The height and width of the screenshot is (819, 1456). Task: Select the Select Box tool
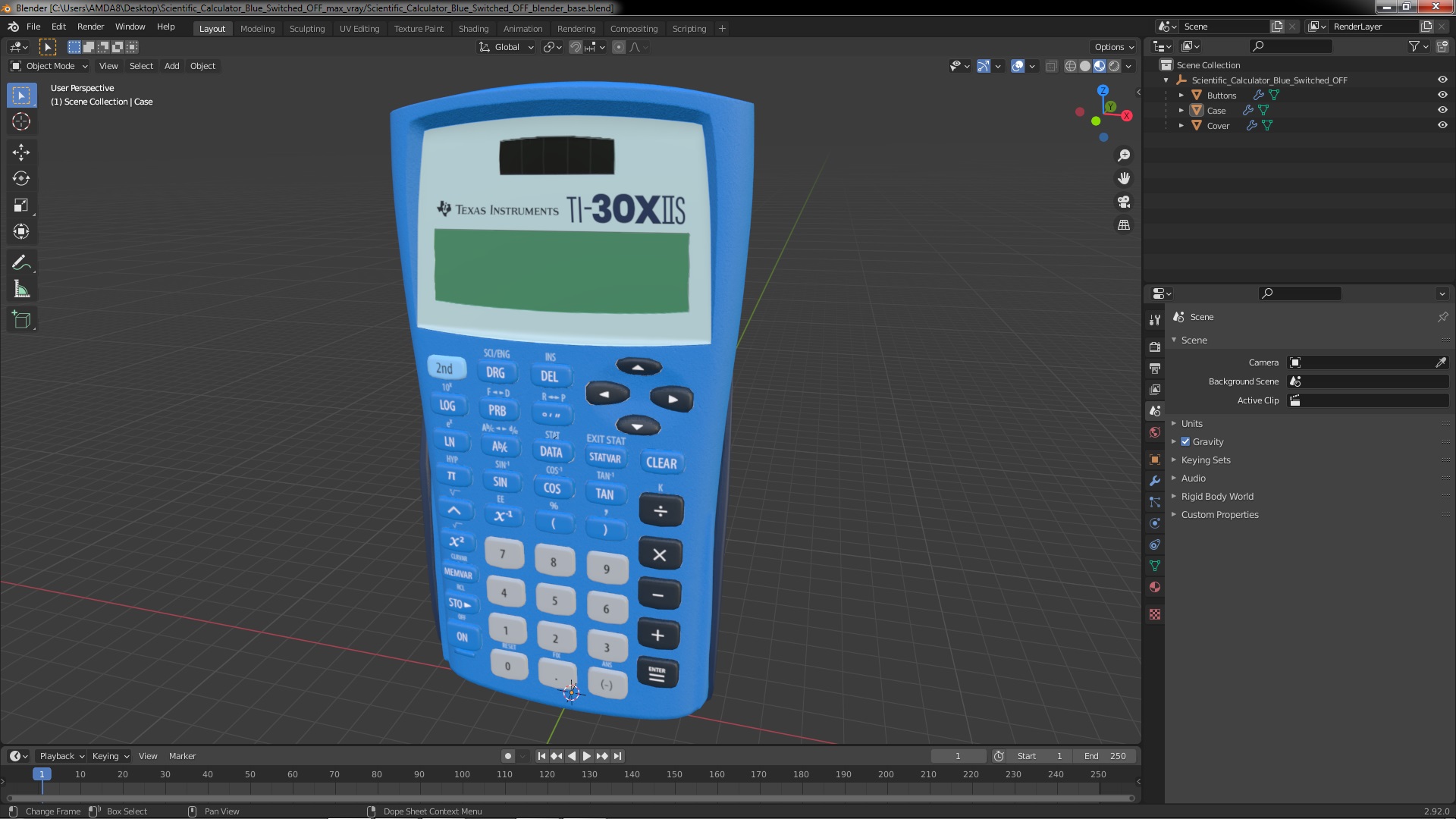21,96
